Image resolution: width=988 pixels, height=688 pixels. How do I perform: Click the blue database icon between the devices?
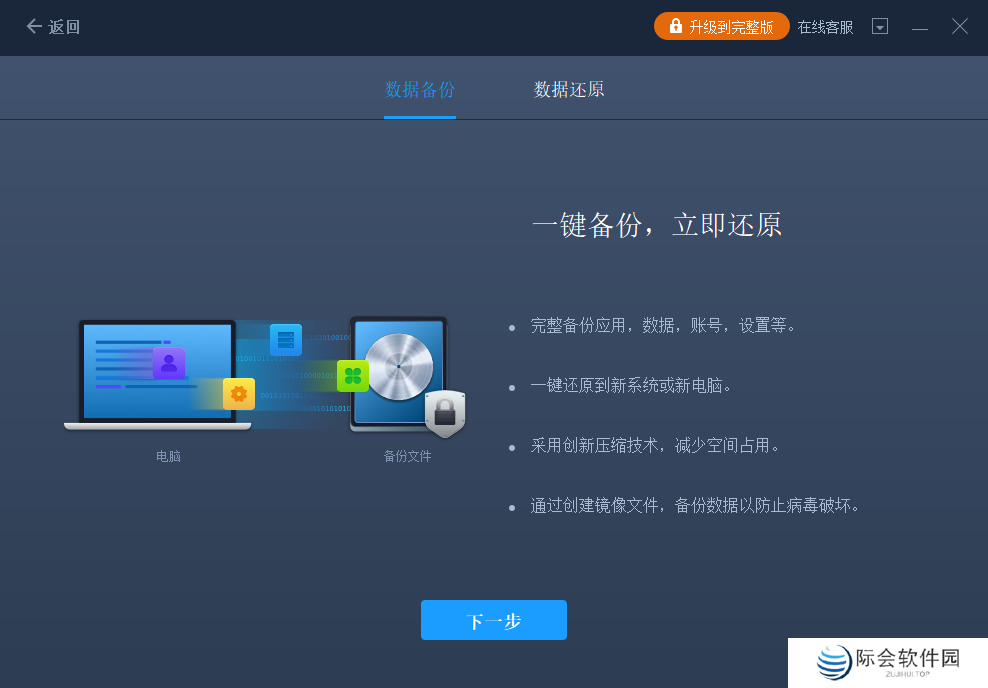286,340
